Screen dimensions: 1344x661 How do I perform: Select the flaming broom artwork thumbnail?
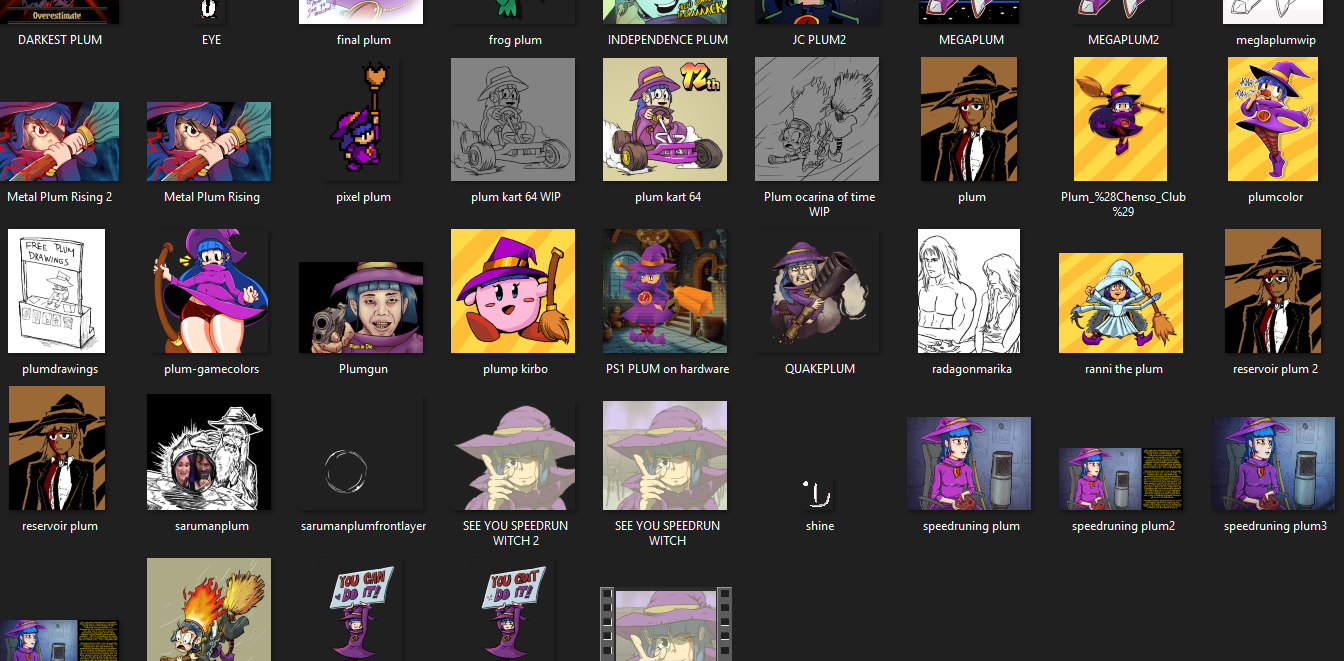[x=209, y=609]
